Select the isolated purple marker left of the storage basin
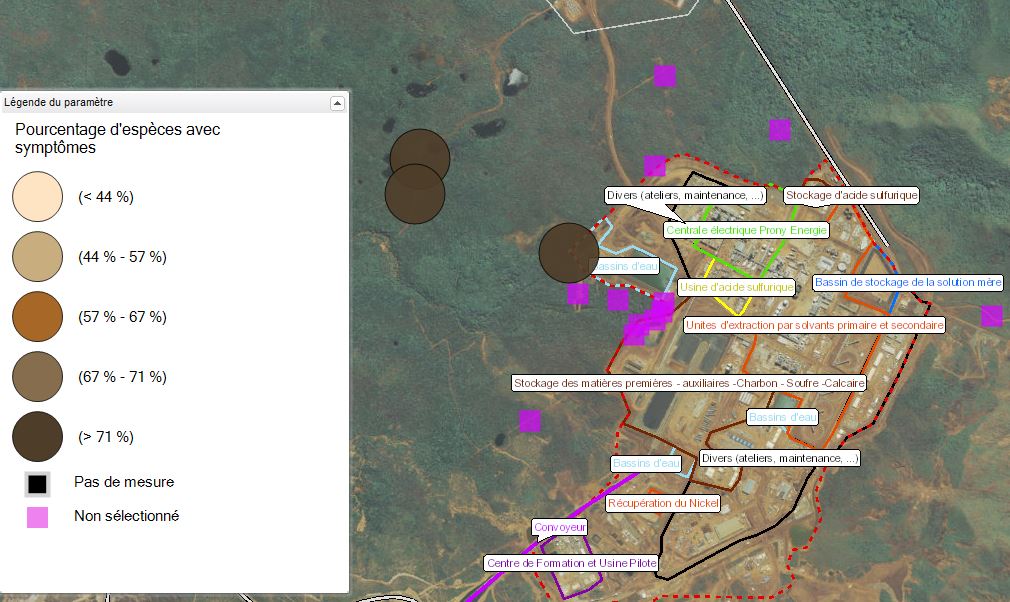 coord(529,421)
